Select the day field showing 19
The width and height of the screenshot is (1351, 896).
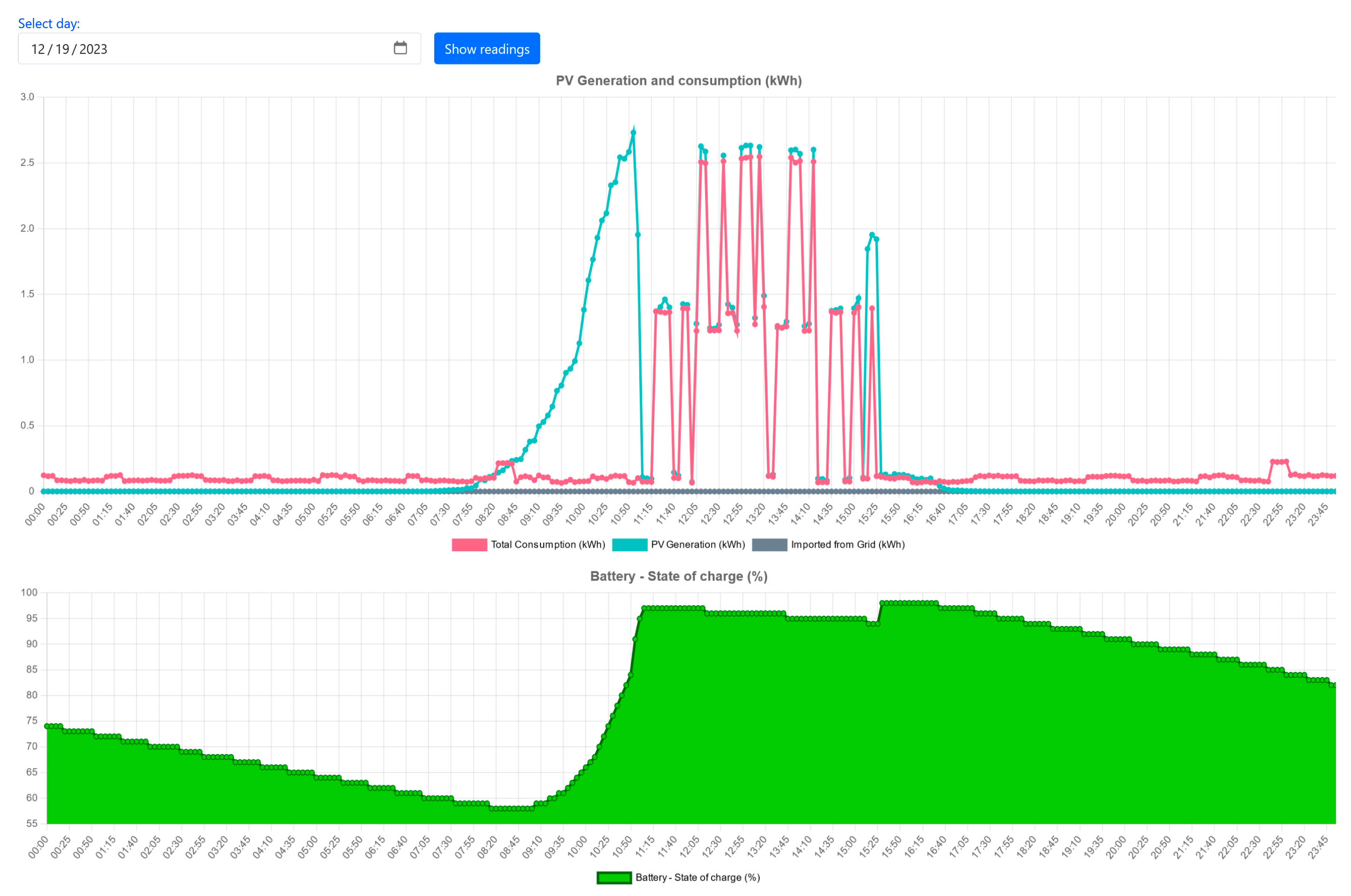pos(62,49)
